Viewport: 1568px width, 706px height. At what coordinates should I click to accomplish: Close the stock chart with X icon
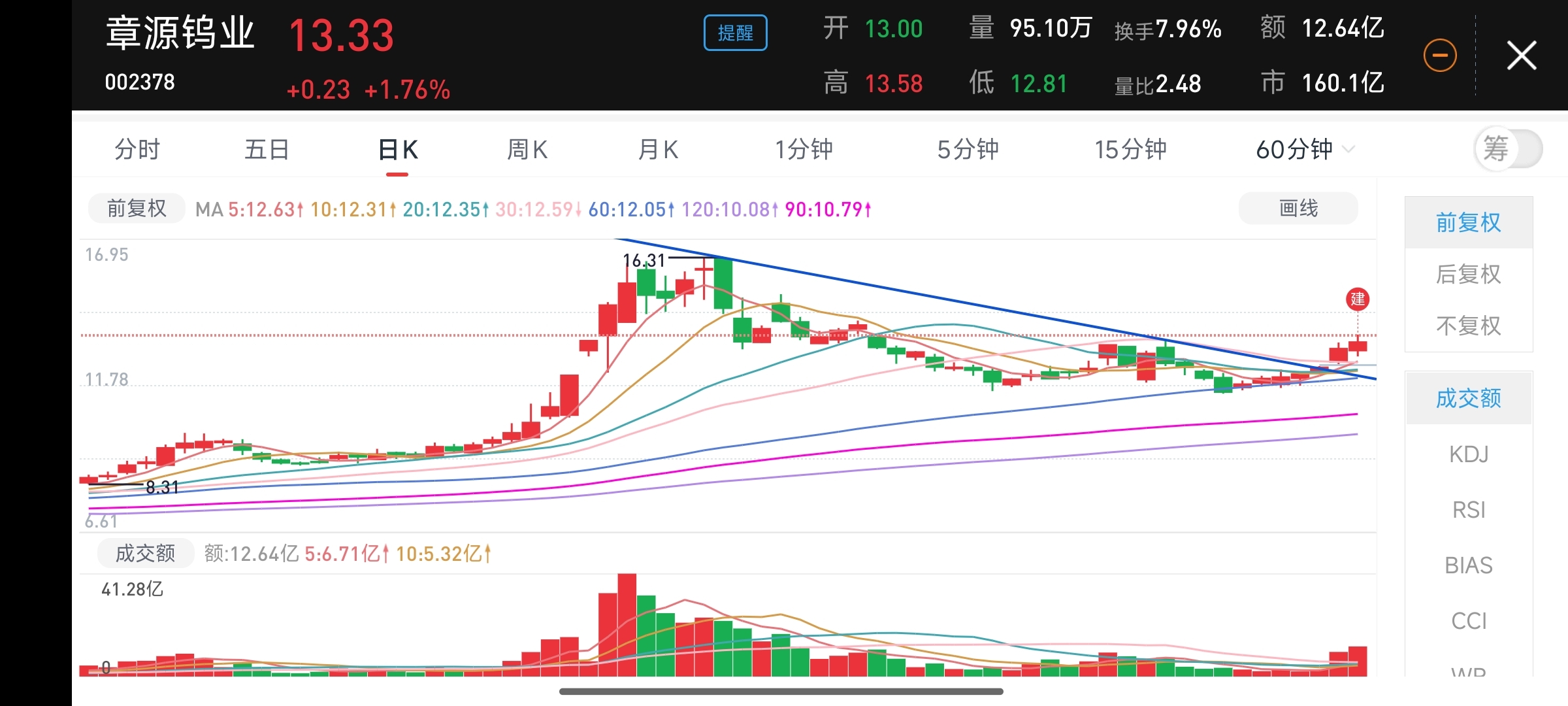1521,56
